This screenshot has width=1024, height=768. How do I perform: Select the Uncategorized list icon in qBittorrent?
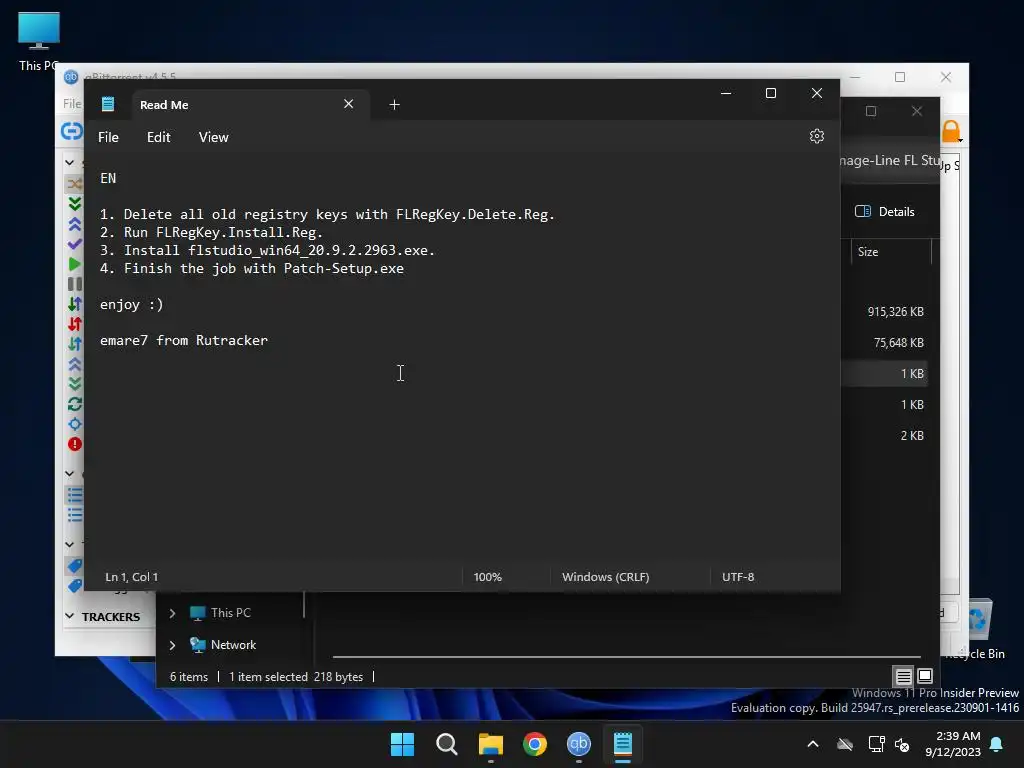click(x=74, y=515)
